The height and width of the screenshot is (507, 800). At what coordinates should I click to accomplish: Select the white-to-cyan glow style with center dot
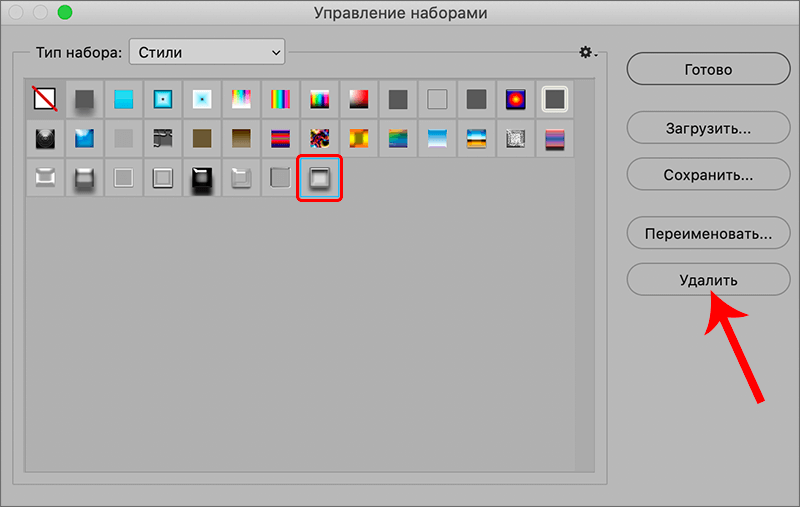pyautogui.click(x=202, y=99)
